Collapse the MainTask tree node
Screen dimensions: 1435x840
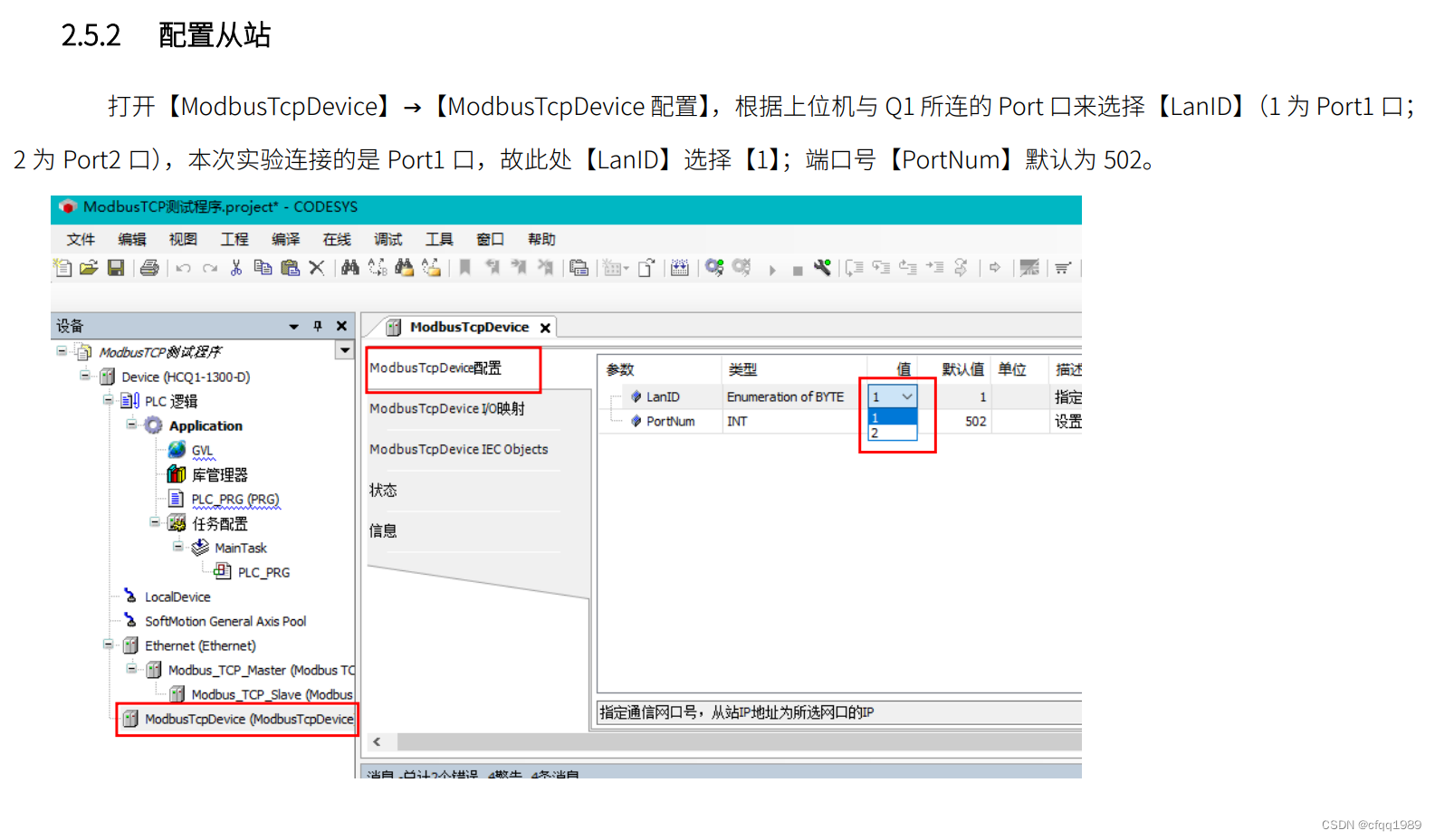tap(178, 547)
